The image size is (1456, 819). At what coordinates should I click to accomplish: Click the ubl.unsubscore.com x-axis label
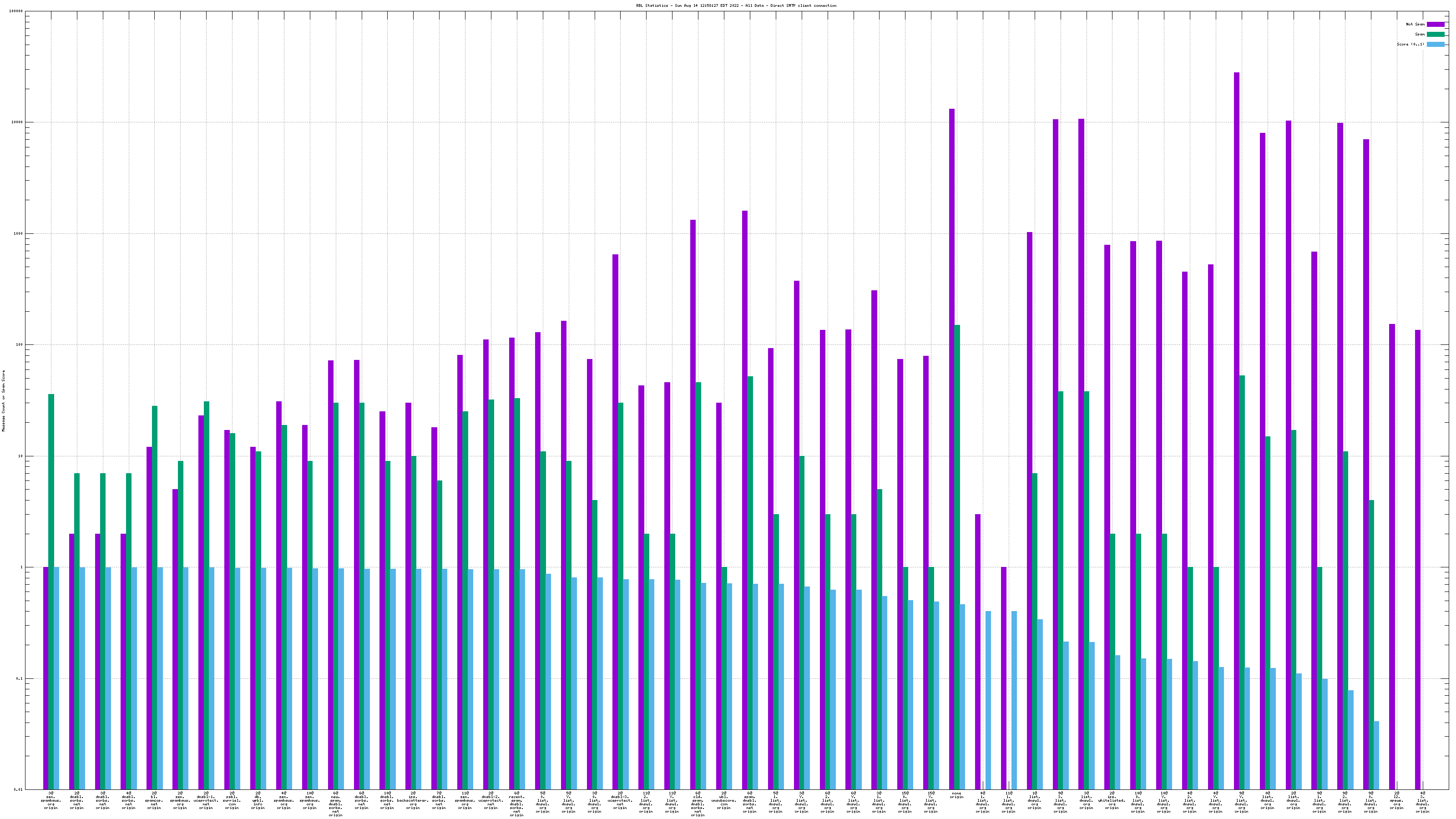click(723, 800)
